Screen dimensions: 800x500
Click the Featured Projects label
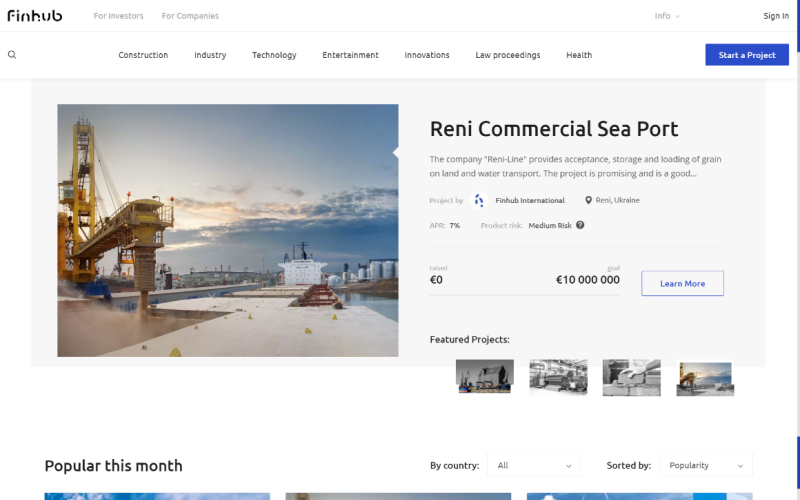(x=469, y=339)
